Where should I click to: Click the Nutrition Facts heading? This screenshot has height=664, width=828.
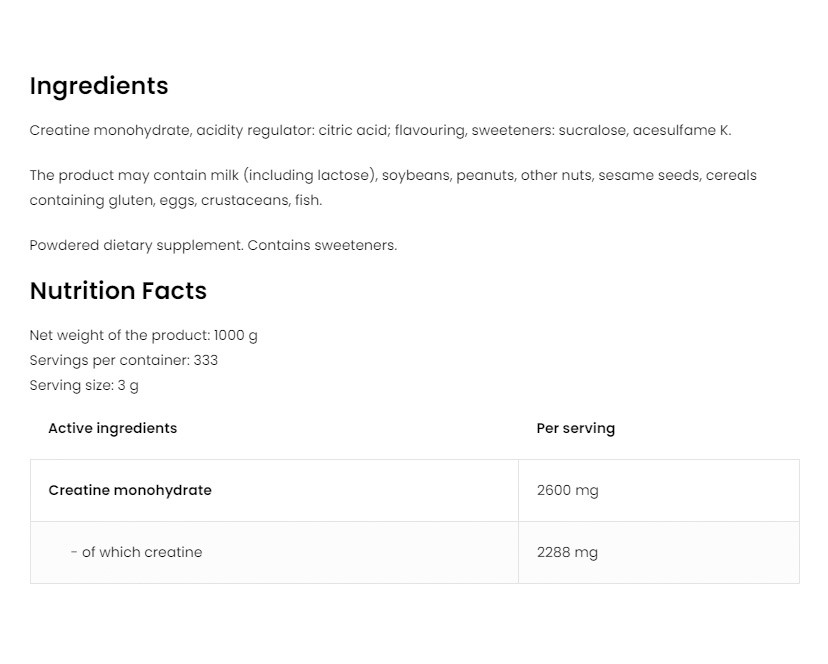(118, 291)
